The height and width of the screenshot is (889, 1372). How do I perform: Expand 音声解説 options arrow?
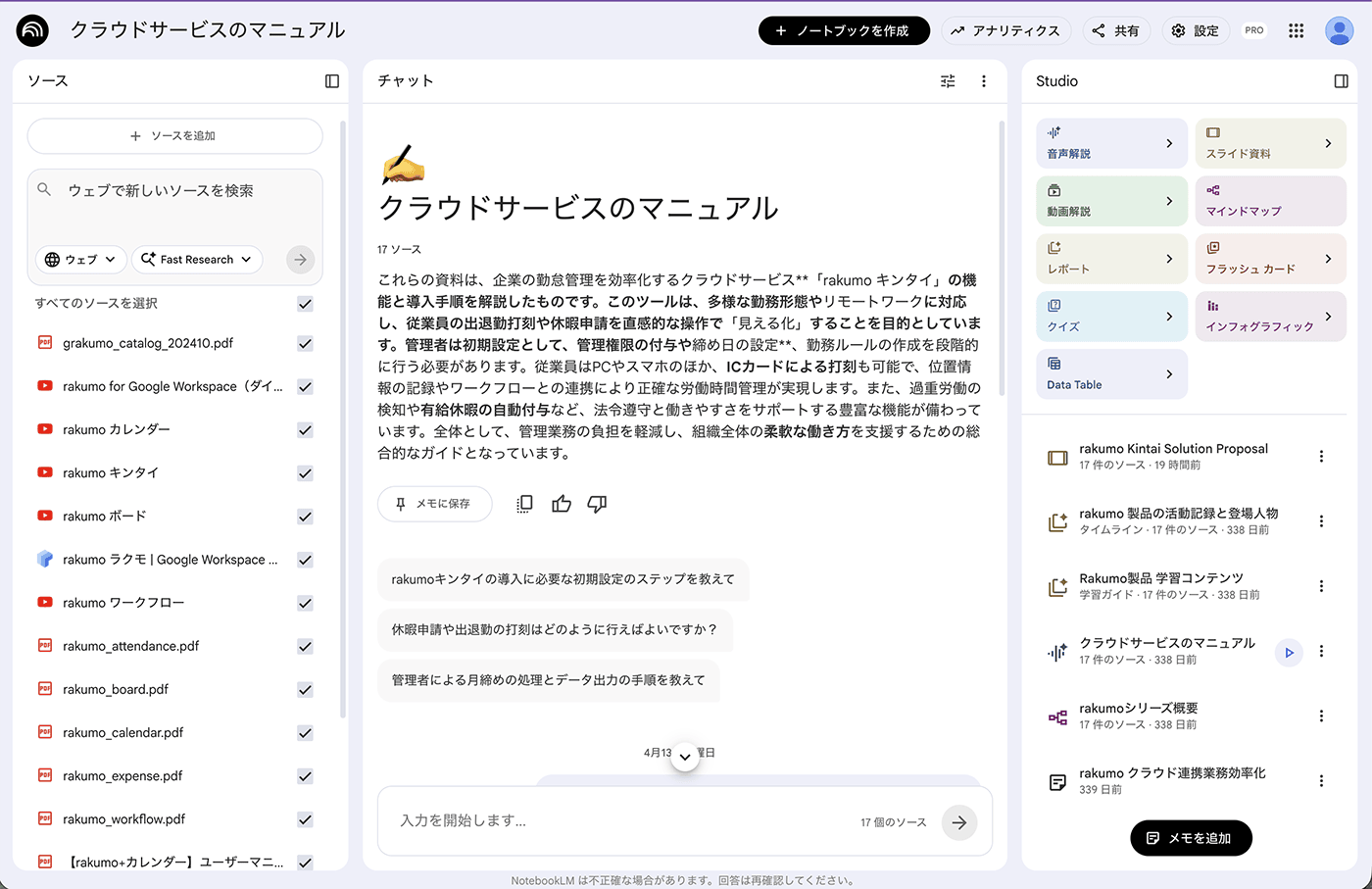pyautogui.click(x=1169, y=143)
